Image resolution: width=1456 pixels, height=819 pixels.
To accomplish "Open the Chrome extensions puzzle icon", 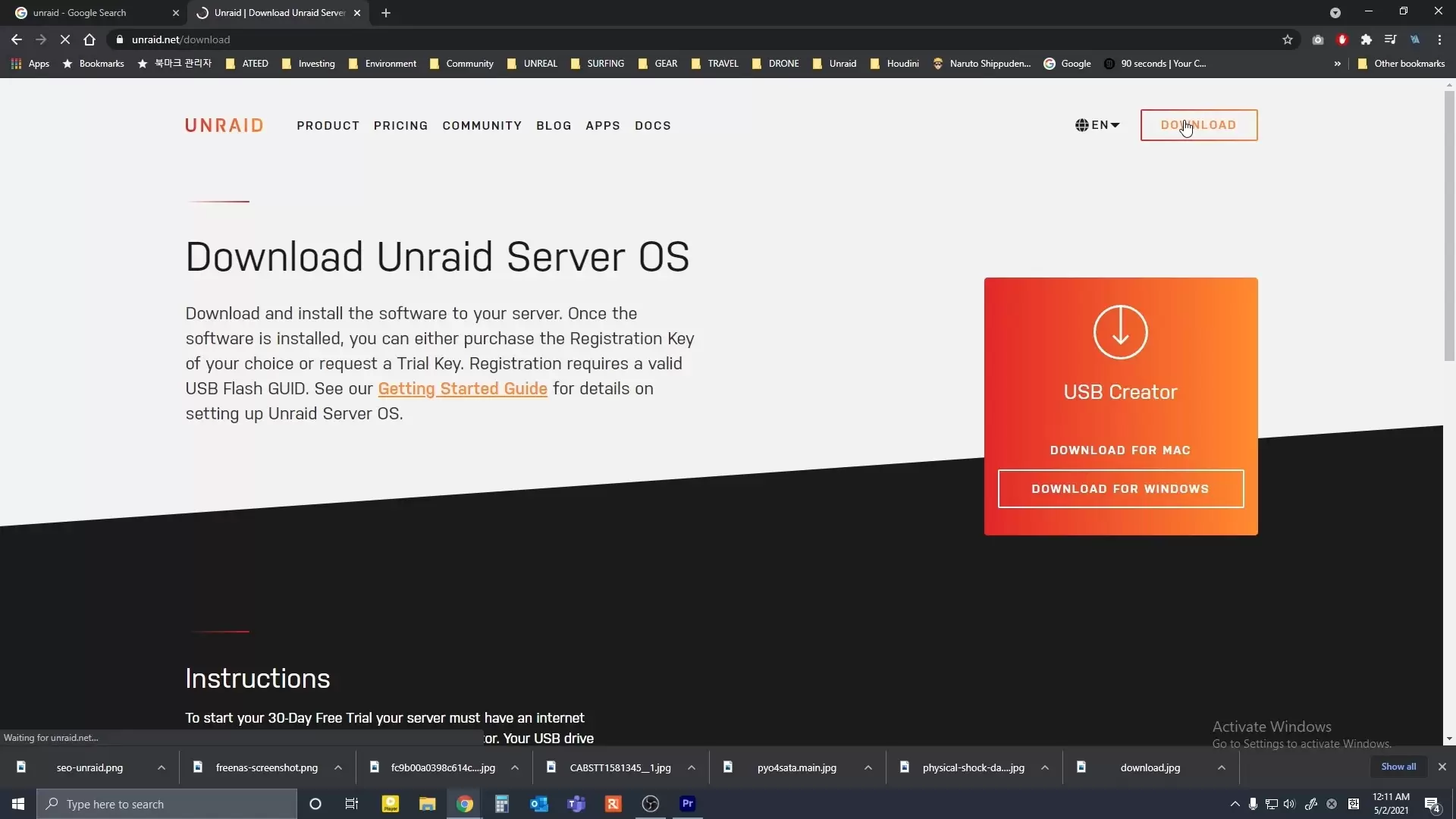I will [1366, 39].
